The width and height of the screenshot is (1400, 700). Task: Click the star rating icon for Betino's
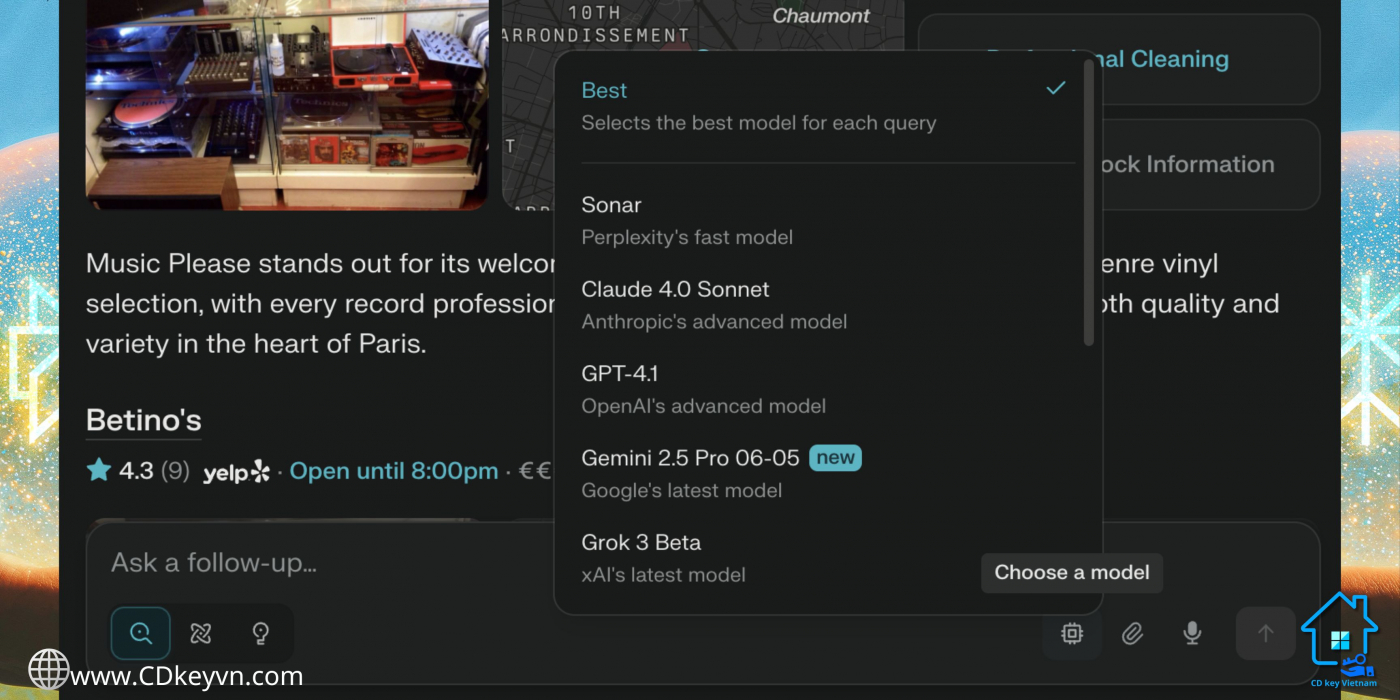[98, 470]
